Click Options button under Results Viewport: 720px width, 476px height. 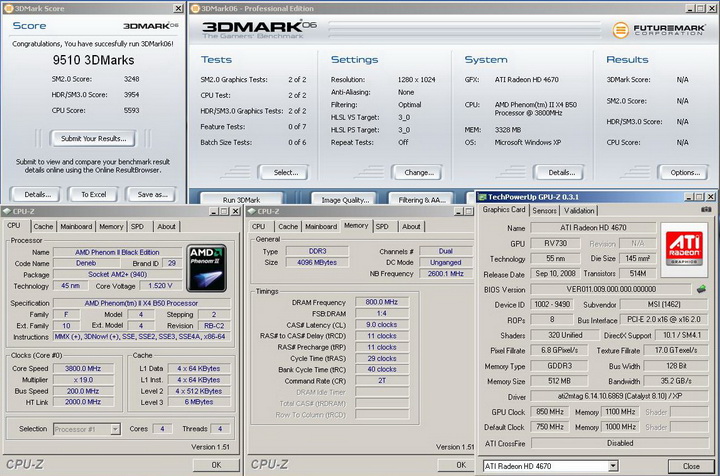point(685,173)
